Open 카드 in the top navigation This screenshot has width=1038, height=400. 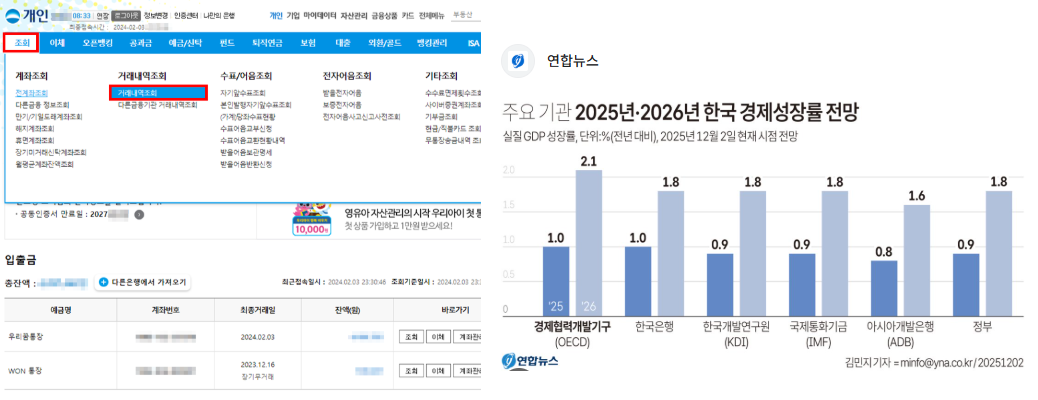point(408,15)
